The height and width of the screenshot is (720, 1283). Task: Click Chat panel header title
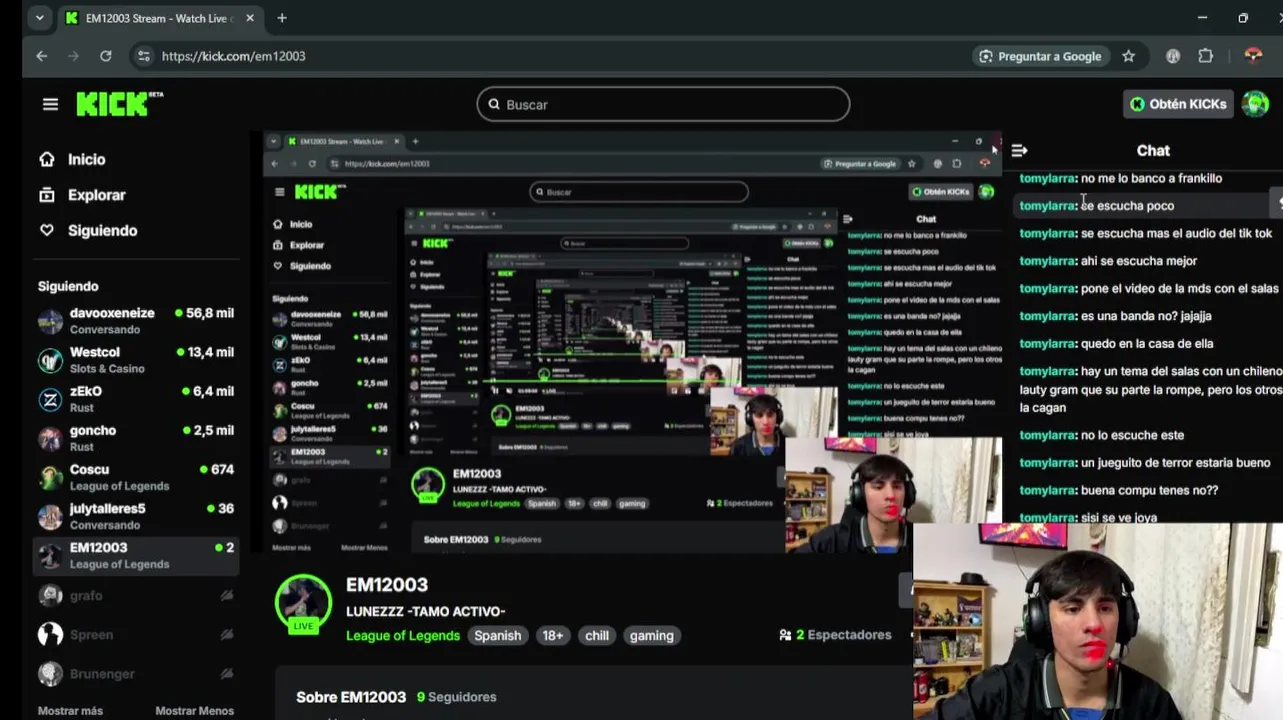(x=1153, y=150)
